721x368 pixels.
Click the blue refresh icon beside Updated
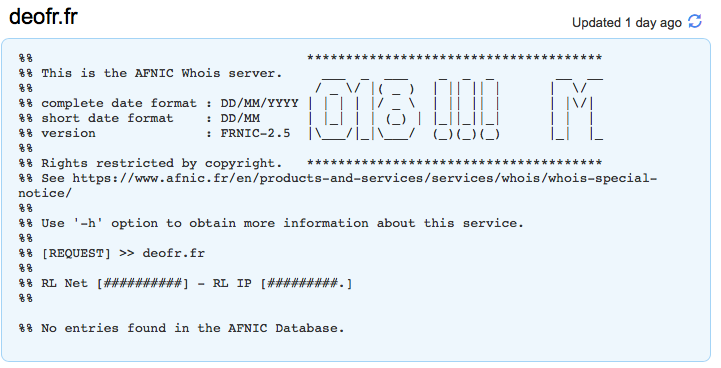click(x=695, y=21)
